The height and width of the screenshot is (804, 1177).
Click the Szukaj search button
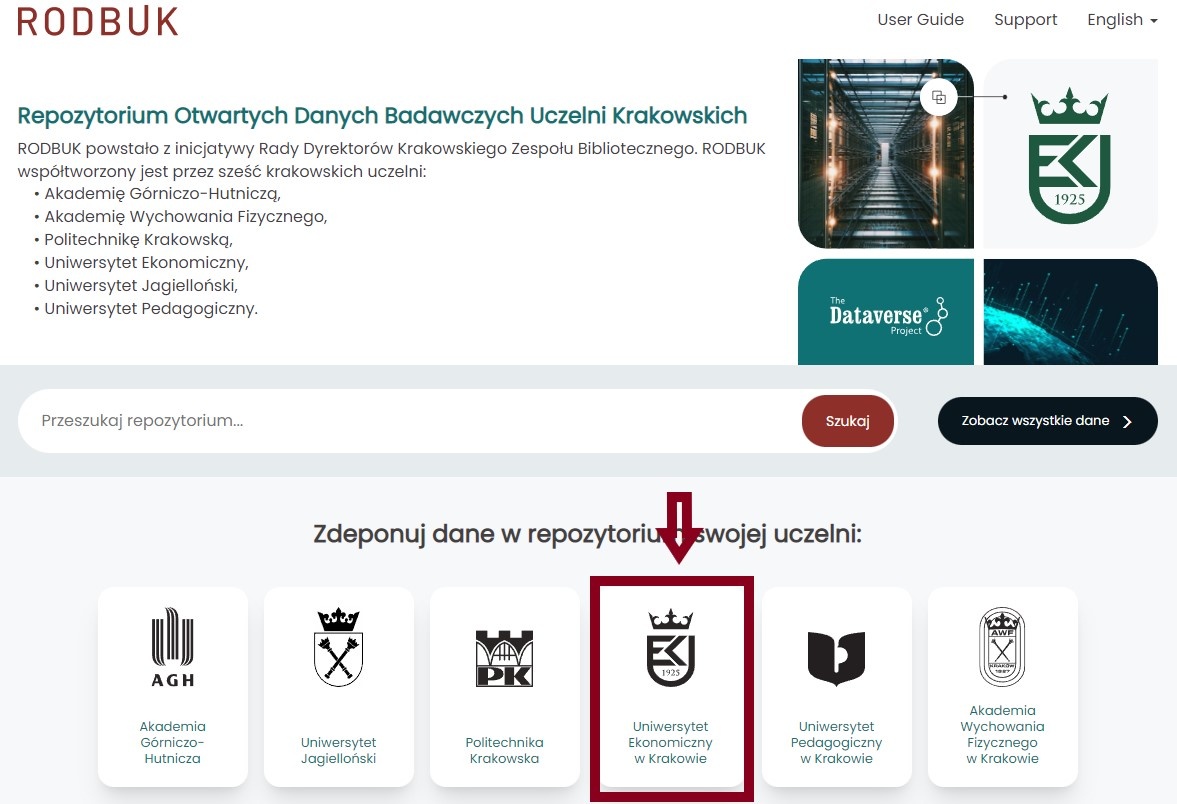[x=847, y=421]
